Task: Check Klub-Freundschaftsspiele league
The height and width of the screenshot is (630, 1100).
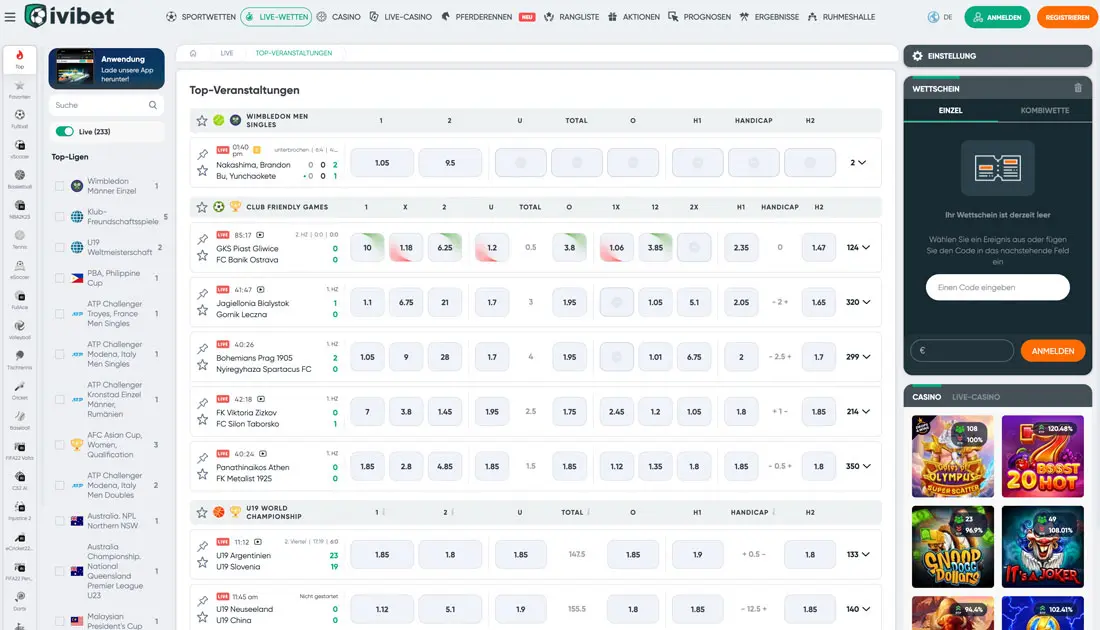Action: 60,217
